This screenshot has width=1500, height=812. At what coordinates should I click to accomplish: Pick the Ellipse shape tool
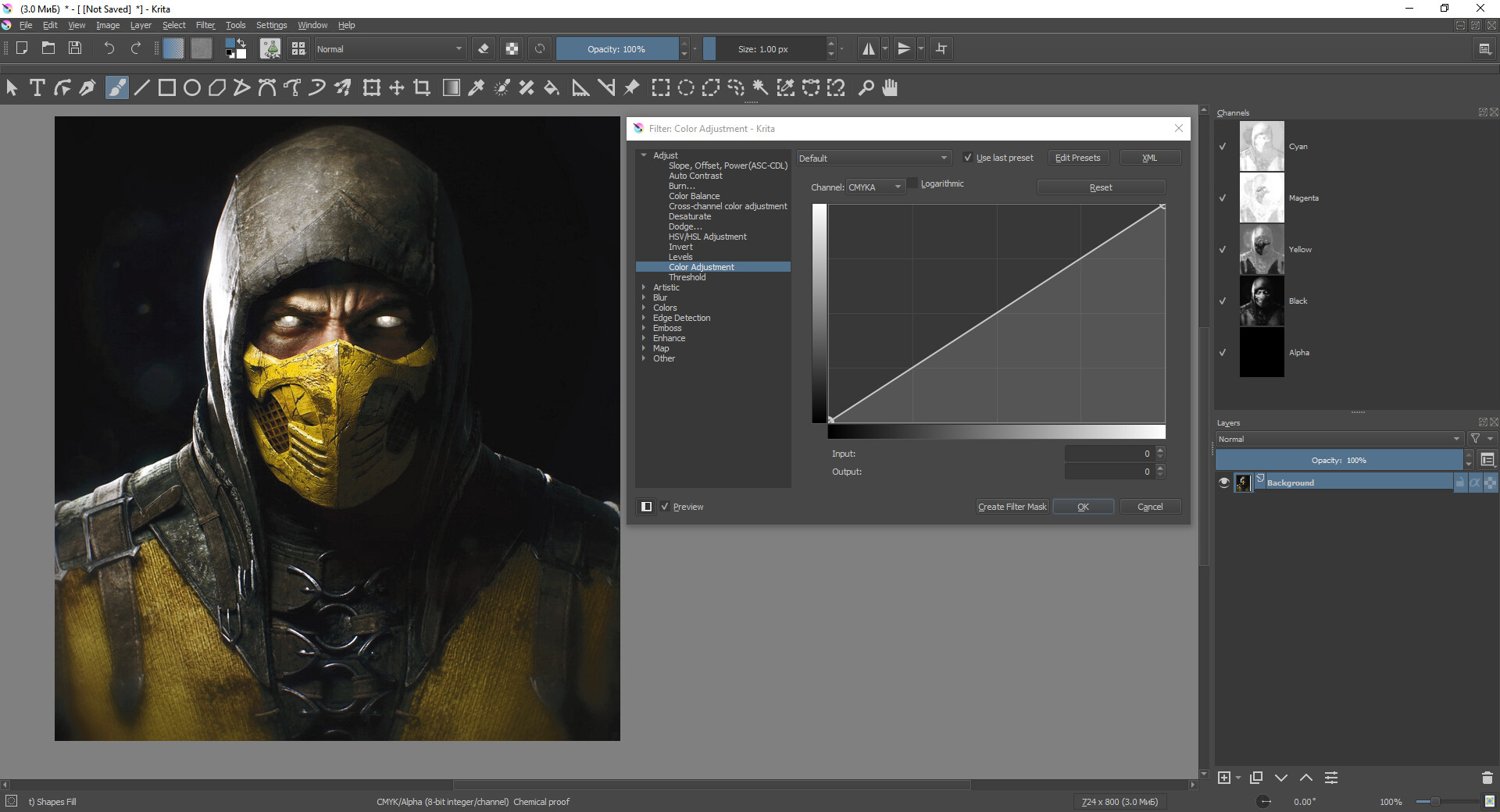(x=191, y=88)
